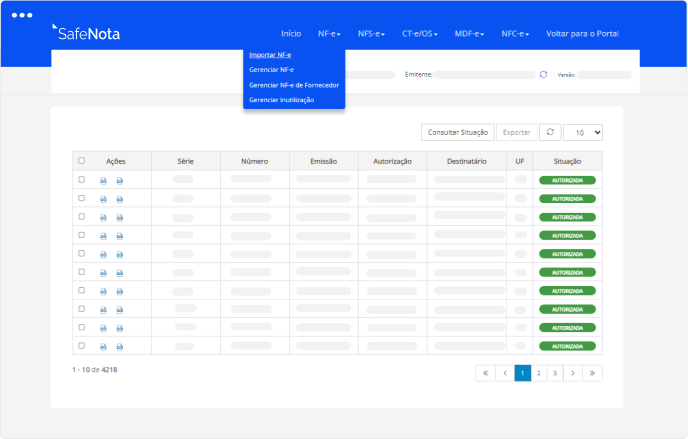This screenshot has height=439, width=688.
Task: Jump to the first page with the double arrow
Action: click(x=485, y=372)
